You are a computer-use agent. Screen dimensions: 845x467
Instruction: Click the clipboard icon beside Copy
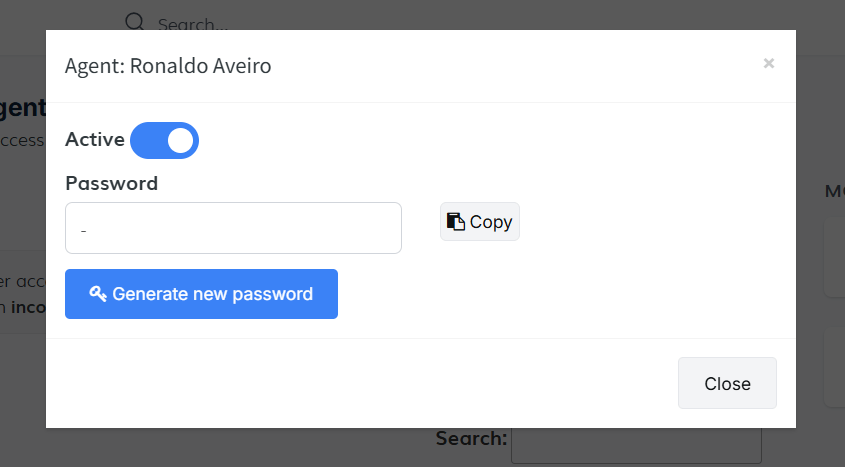pyautogui.click(x=456, y=222)
